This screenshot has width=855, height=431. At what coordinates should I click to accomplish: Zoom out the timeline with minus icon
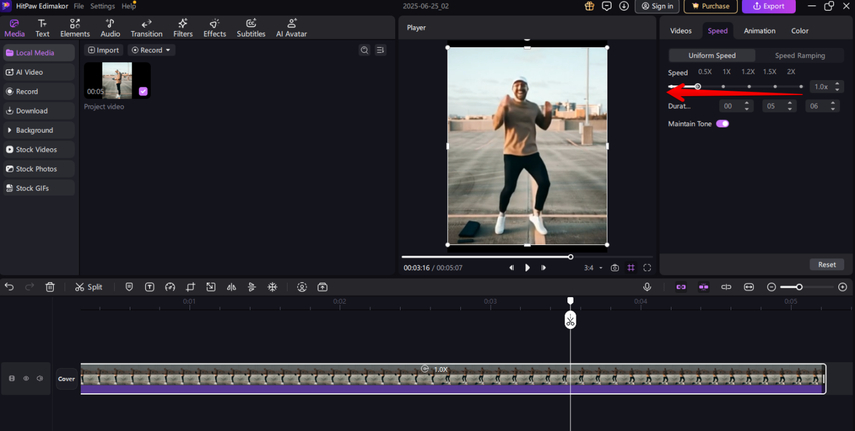click(x=772, y=287)
